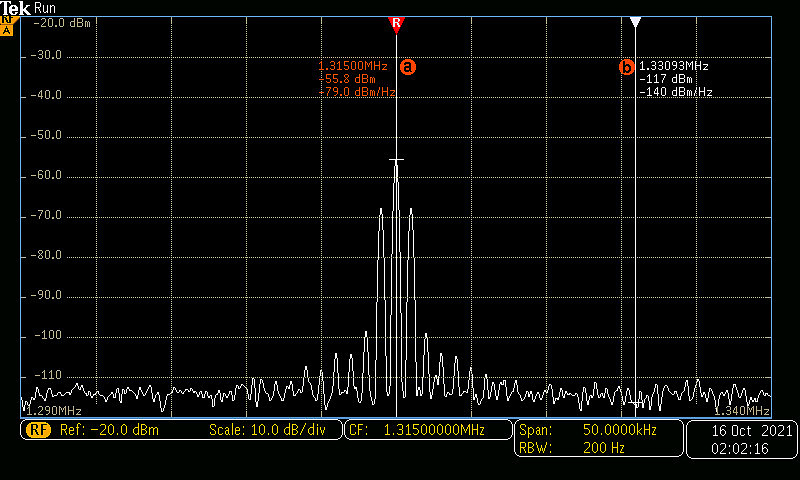Click the Span: 50.0000kHz readout
The height and width of the screenshot is (480, 800).
pyautogui.click(x=588, y=430)
